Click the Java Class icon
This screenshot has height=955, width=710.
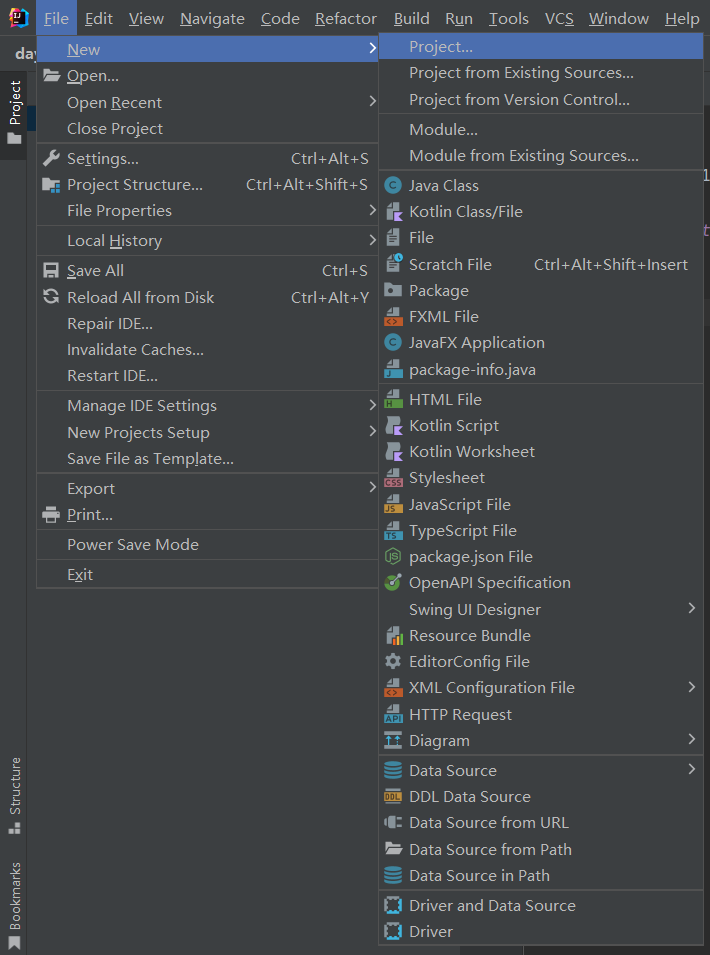click(393, 185)
